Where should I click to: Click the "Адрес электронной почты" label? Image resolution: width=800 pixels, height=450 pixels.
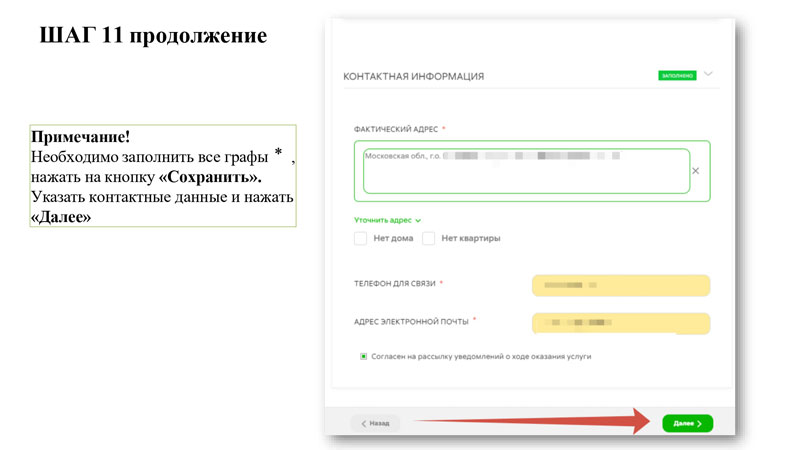click(x=411, y=322)
